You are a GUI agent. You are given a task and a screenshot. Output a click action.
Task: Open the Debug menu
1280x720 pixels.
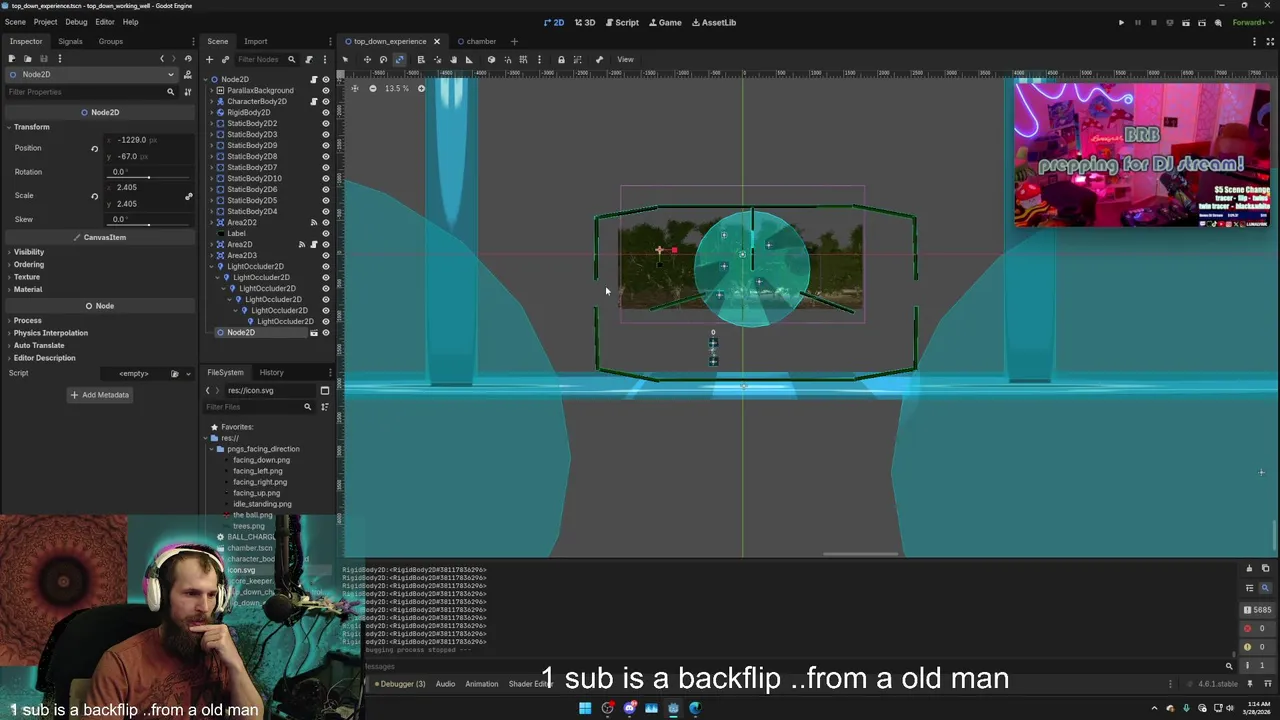click(76, 22)
